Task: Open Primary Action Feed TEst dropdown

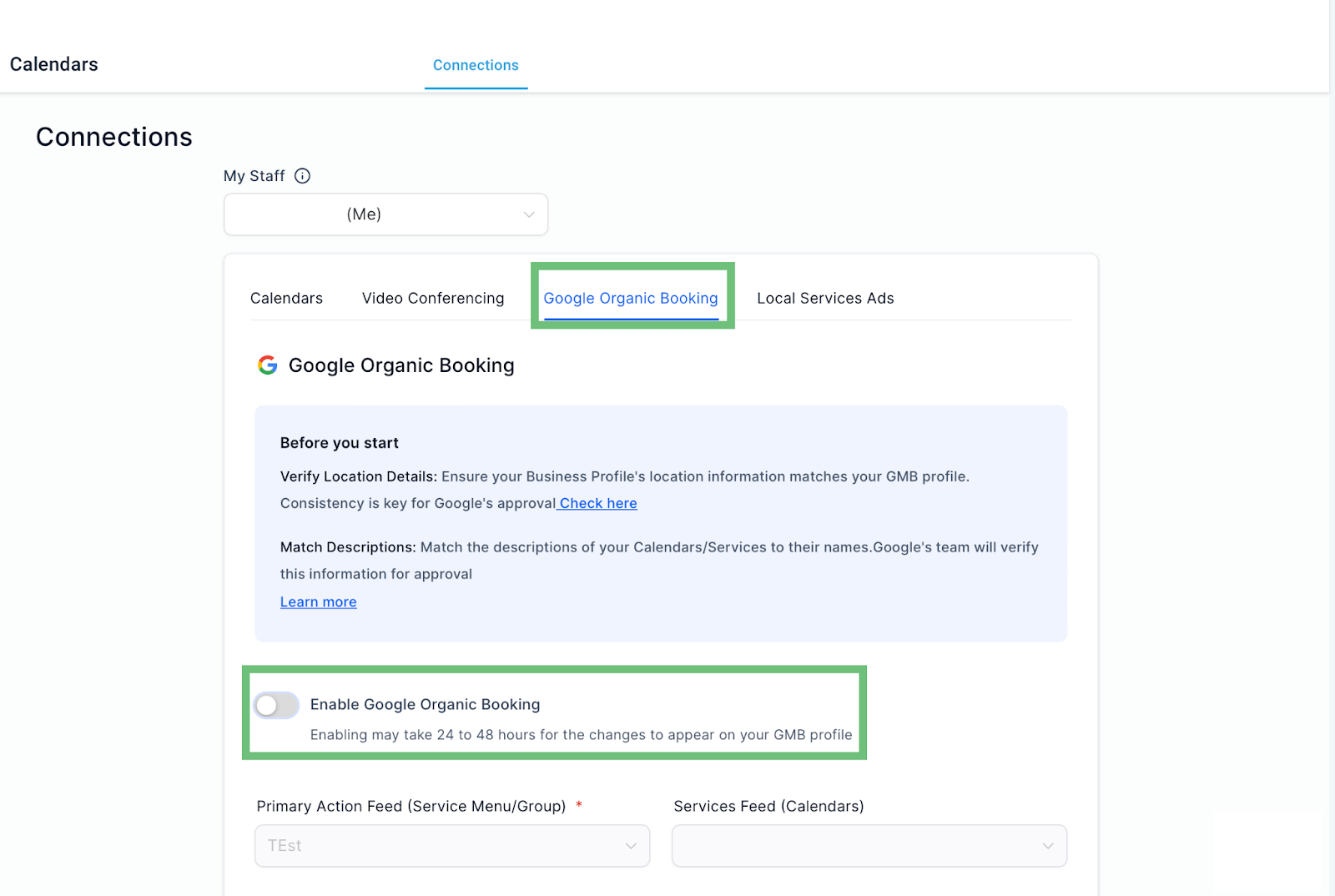Action: click(452, 846)
